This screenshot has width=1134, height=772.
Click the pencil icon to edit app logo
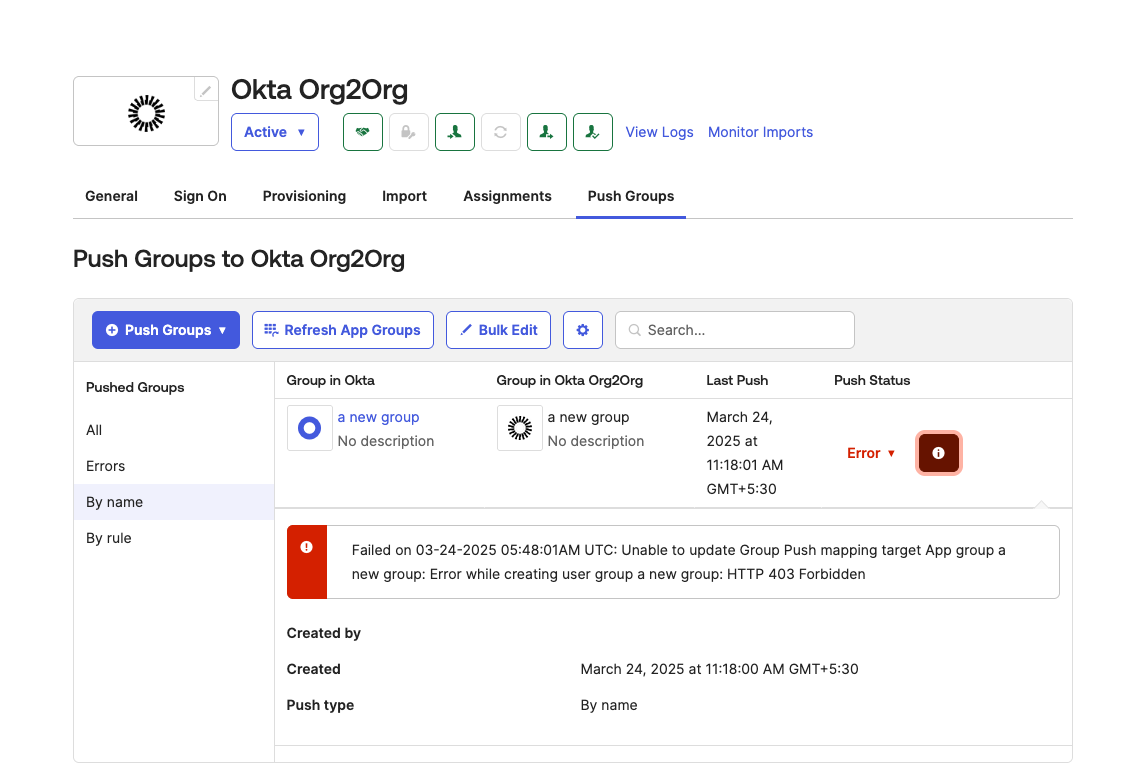click(206, 90)
